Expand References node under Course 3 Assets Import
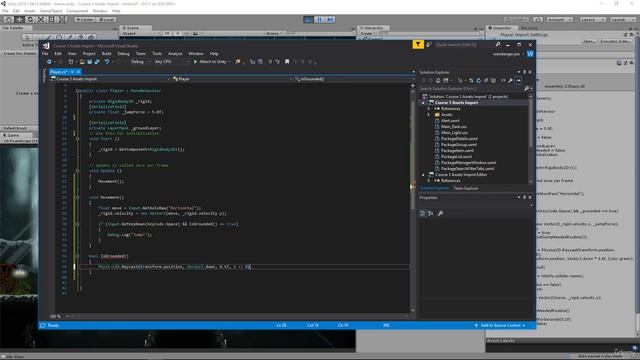 click(x=429, y=109)
